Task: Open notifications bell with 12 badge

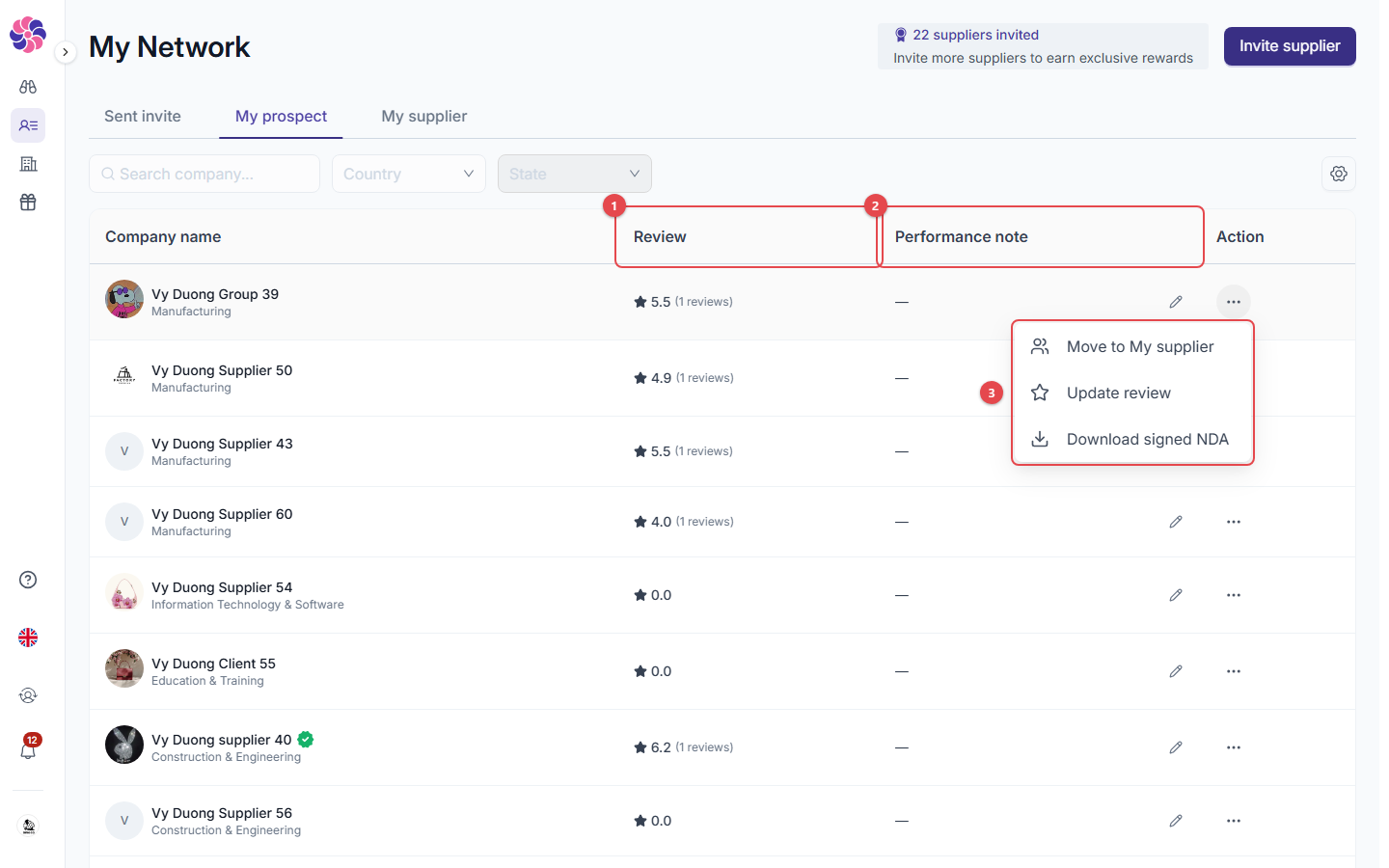Action: tap(28, 747)
